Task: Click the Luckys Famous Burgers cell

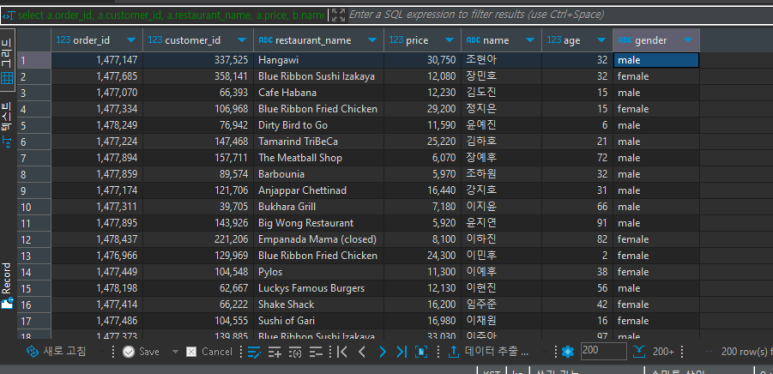Action: pos(318,288)
